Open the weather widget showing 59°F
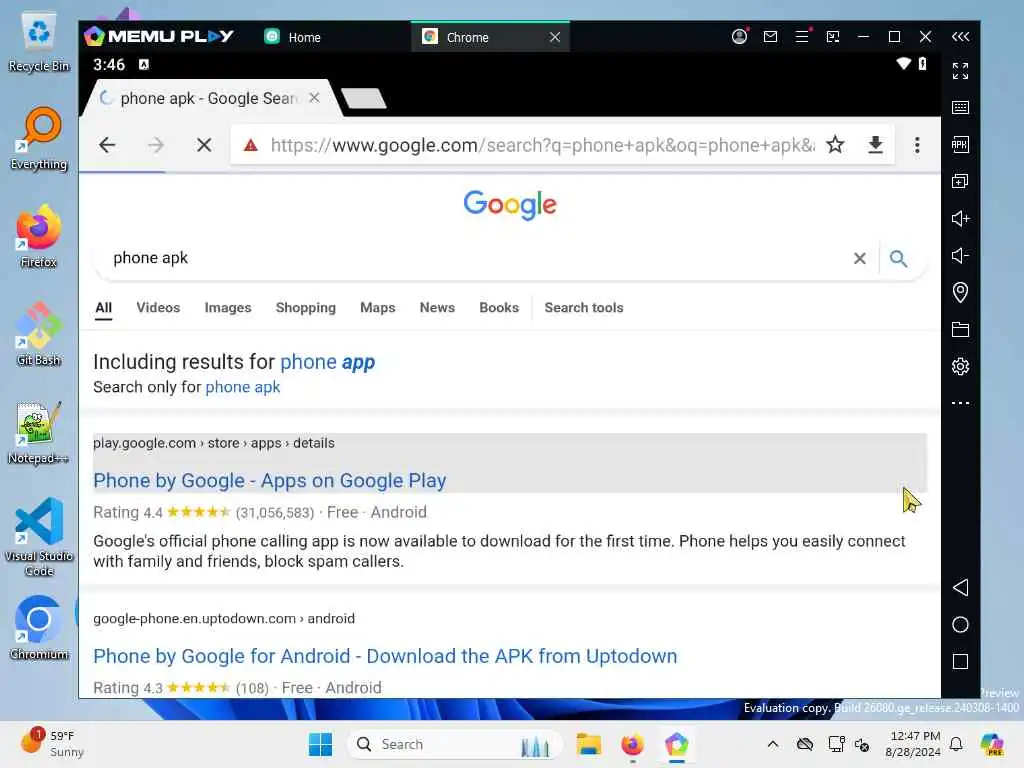 tap(52, 744)
